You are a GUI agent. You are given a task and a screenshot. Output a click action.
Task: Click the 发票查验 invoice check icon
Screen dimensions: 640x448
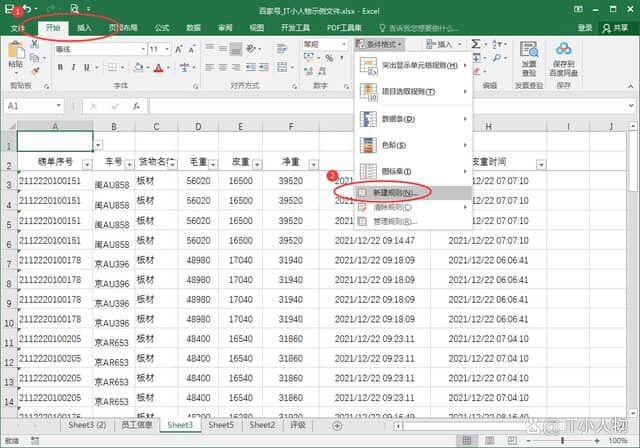pos(529,60)
